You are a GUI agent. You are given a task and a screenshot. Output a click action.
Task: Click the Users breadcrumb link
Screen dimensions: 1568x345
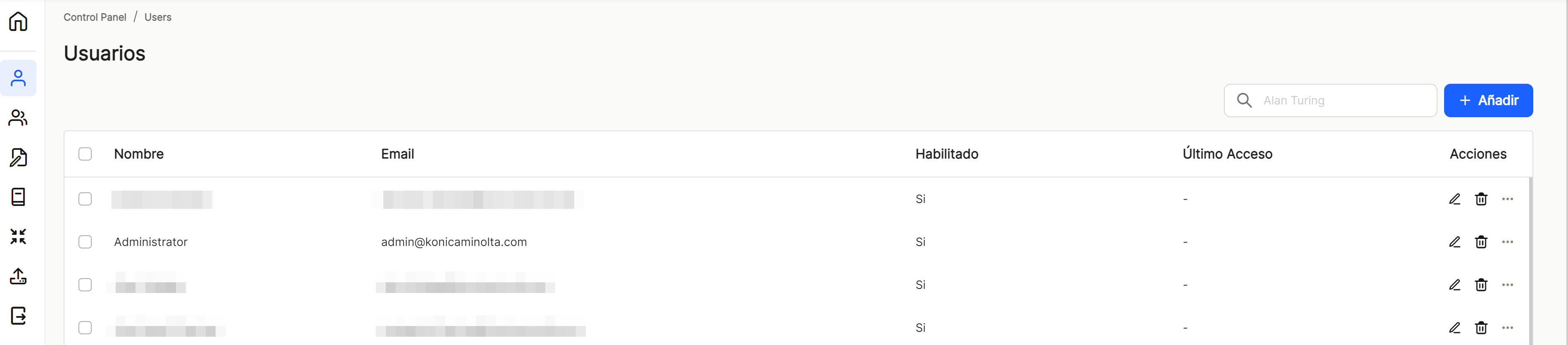pyautogui.click(x=158, y=17)
